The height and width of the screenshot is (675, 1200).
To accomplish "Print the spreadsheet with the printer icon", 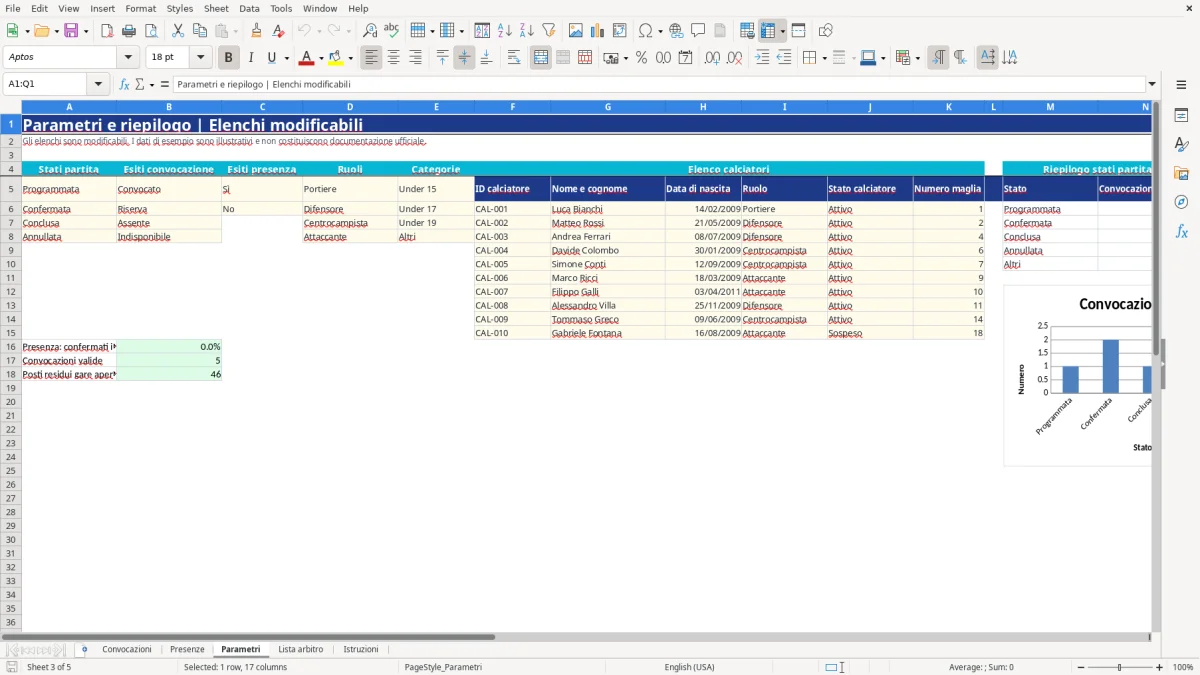I will pos(129,31).
